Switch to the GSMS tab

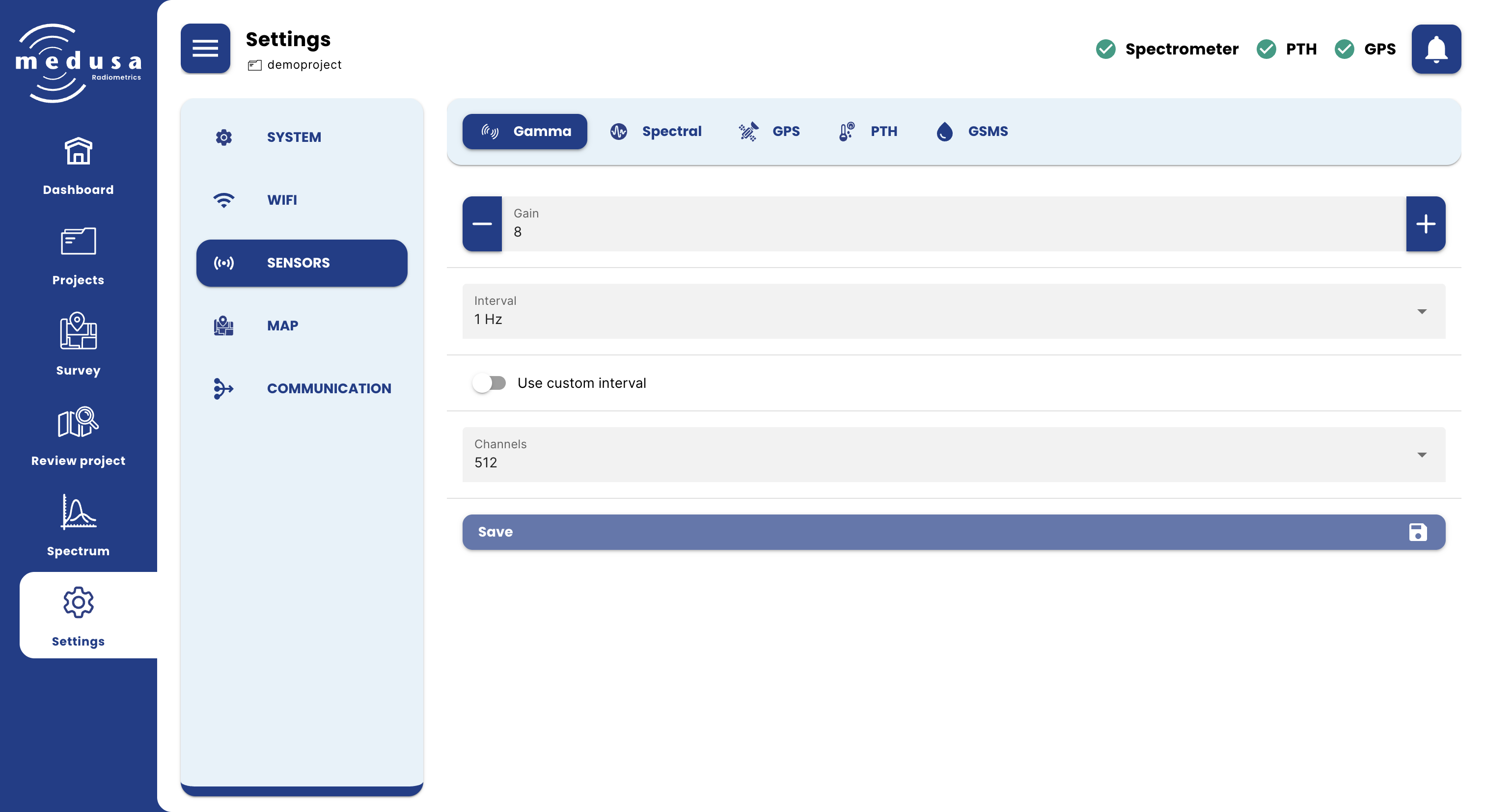[x=972, y=132]
